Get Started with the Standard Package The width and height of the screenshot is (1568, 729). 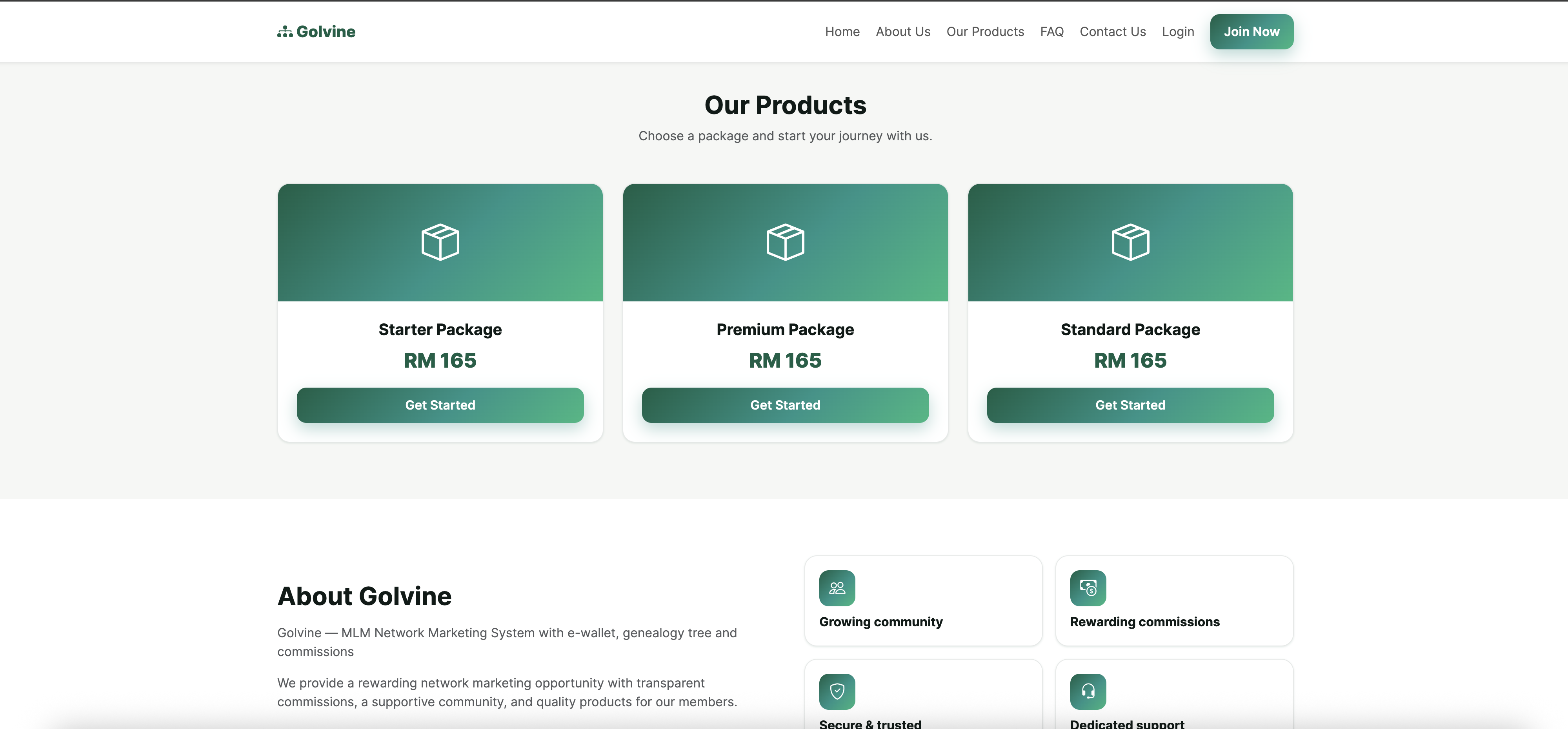click(1130, 405)
